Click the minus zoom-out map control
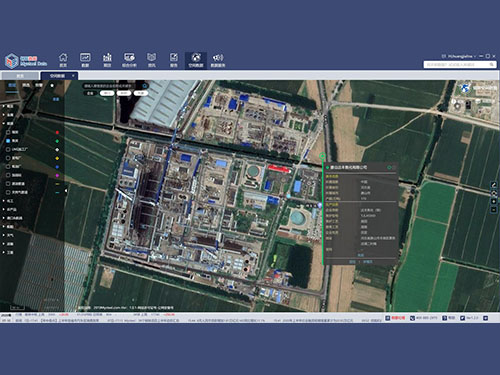 tap(494, 210)
